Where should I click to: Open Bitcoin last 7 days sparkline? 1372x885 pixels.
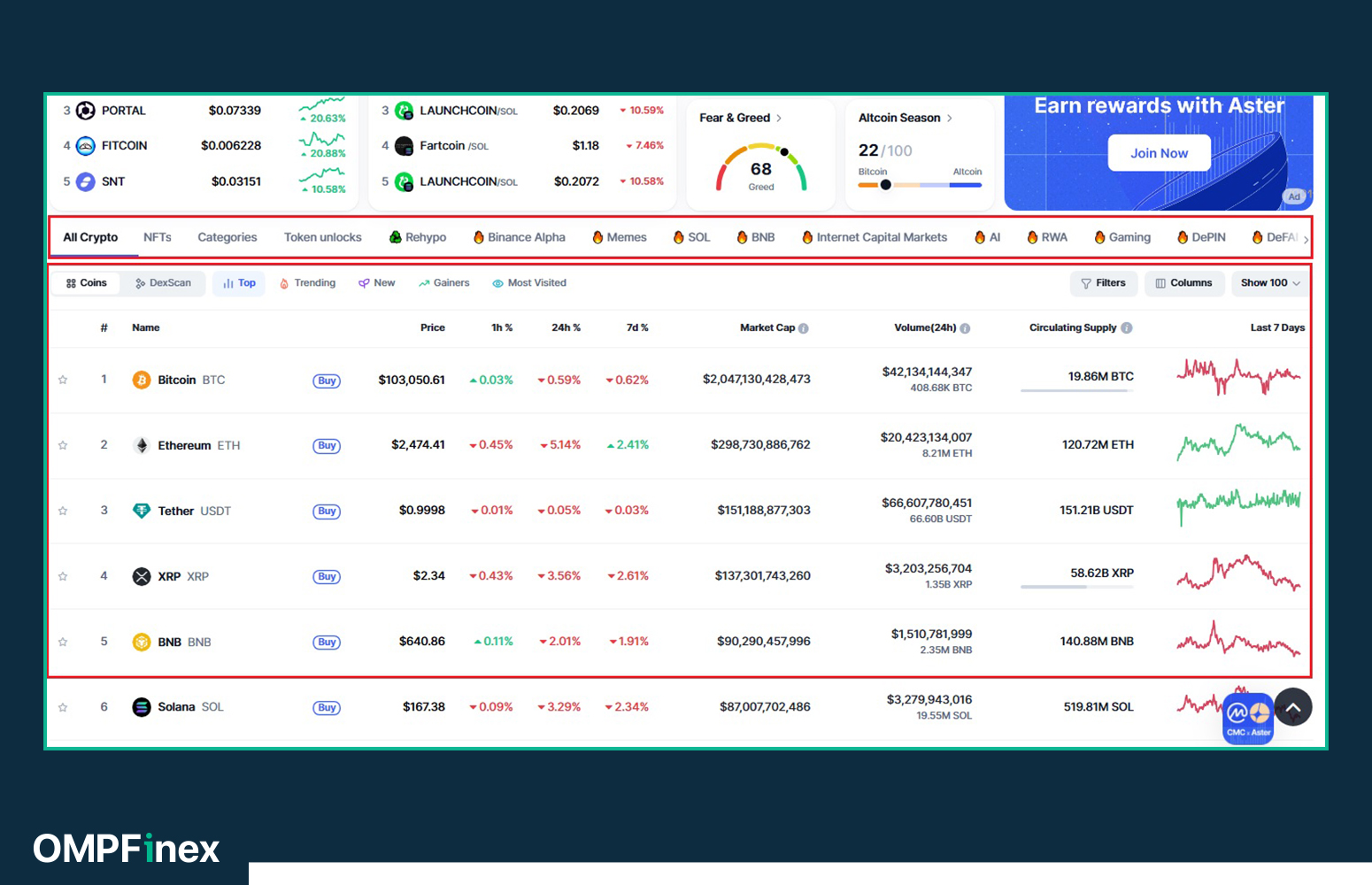[x=1238, y=377]
